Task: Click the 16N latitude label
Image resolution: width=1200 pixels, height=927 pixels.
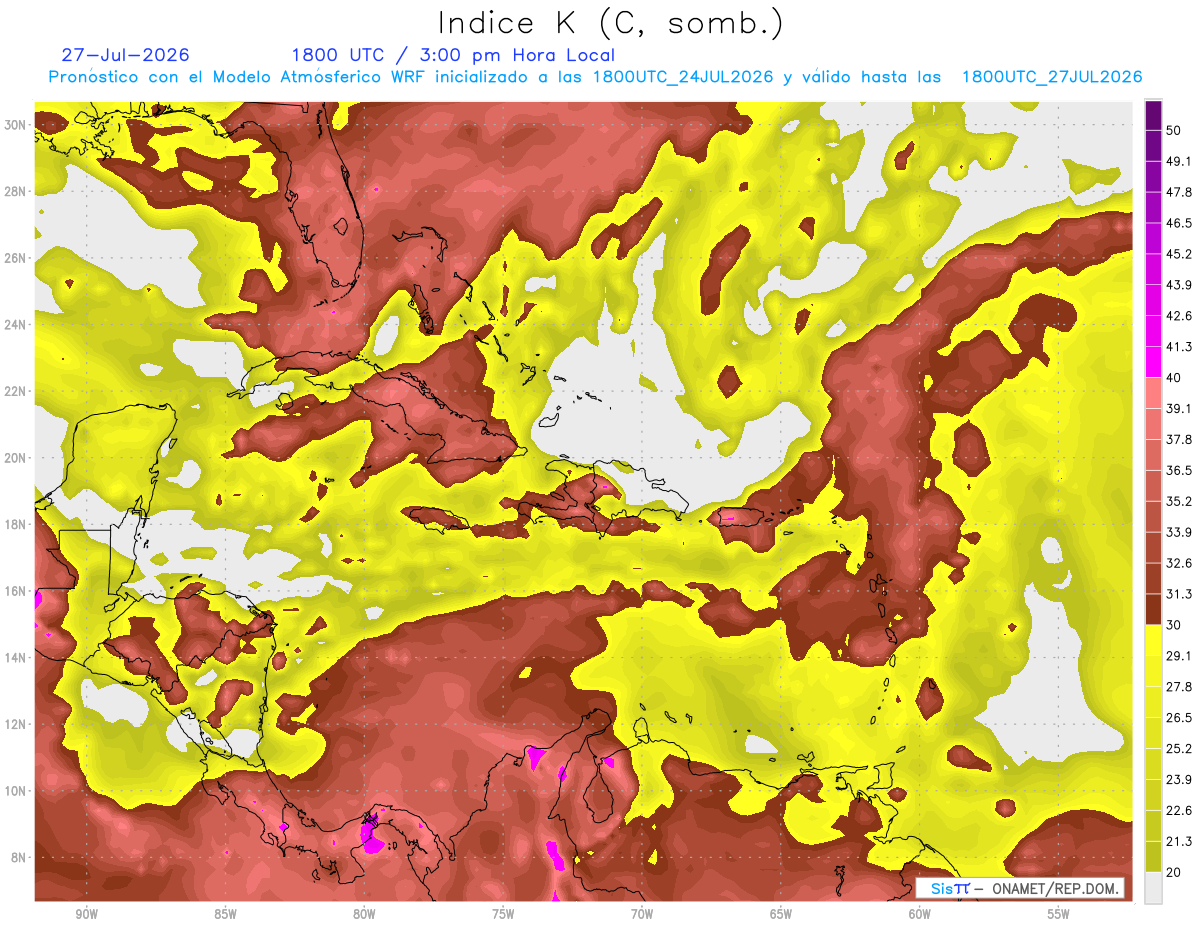Action: pyautogui.click(x=16, y=591)
